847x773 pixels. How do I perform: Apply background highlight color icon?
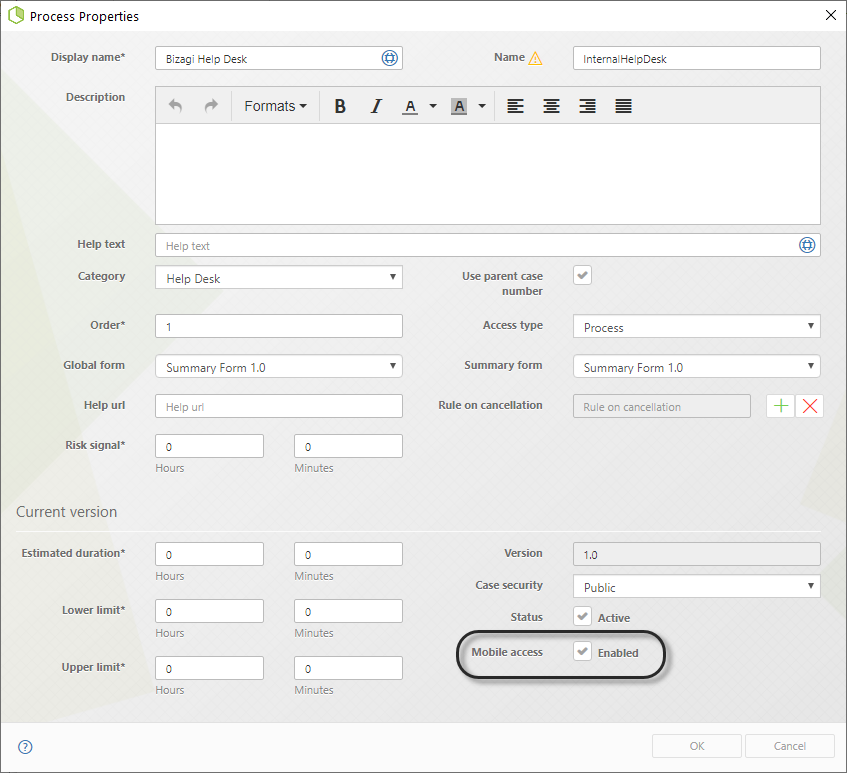(x=459, y=106)
